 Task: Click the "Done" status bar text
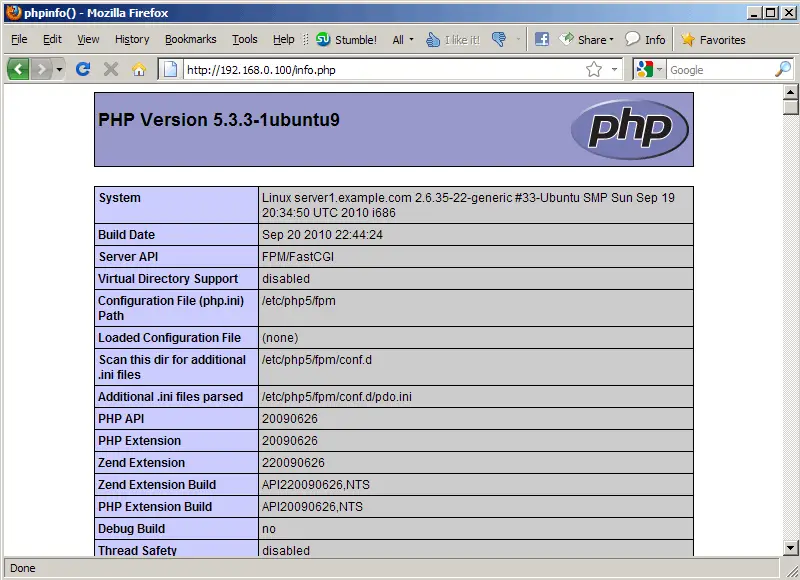[x=22, y=568]
